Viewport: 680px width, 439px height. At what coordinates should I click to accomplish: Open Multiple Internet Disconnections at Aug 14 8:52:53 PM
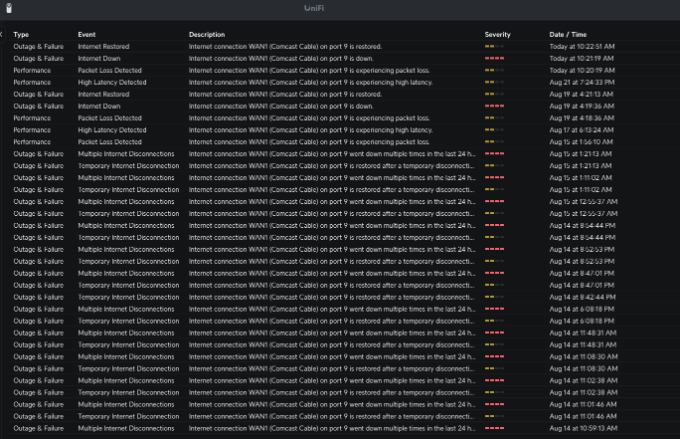pyautogui.click(x=126, y=249)
